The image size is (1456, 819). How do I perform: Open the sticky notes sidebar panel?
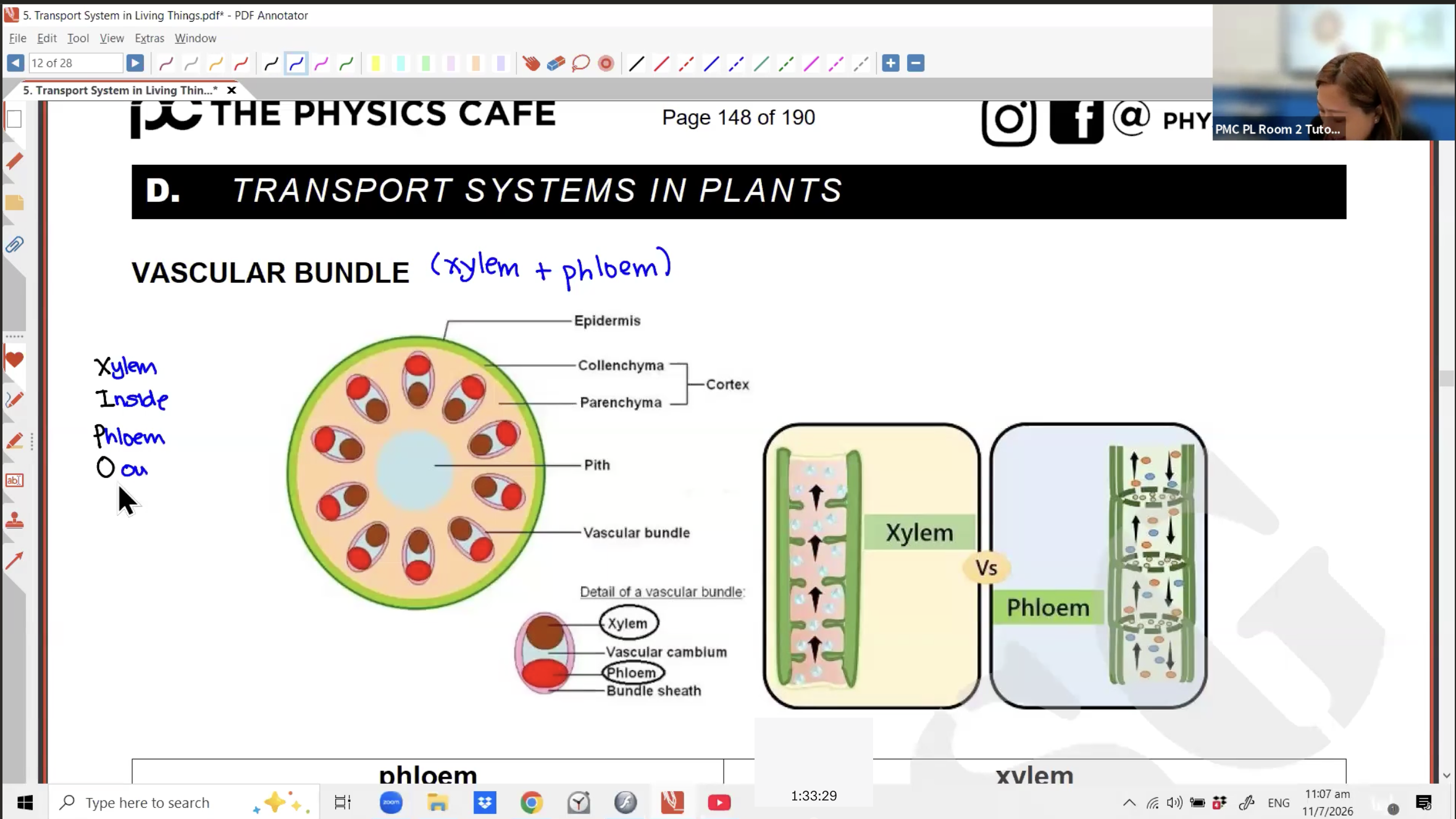click(14, 203)
